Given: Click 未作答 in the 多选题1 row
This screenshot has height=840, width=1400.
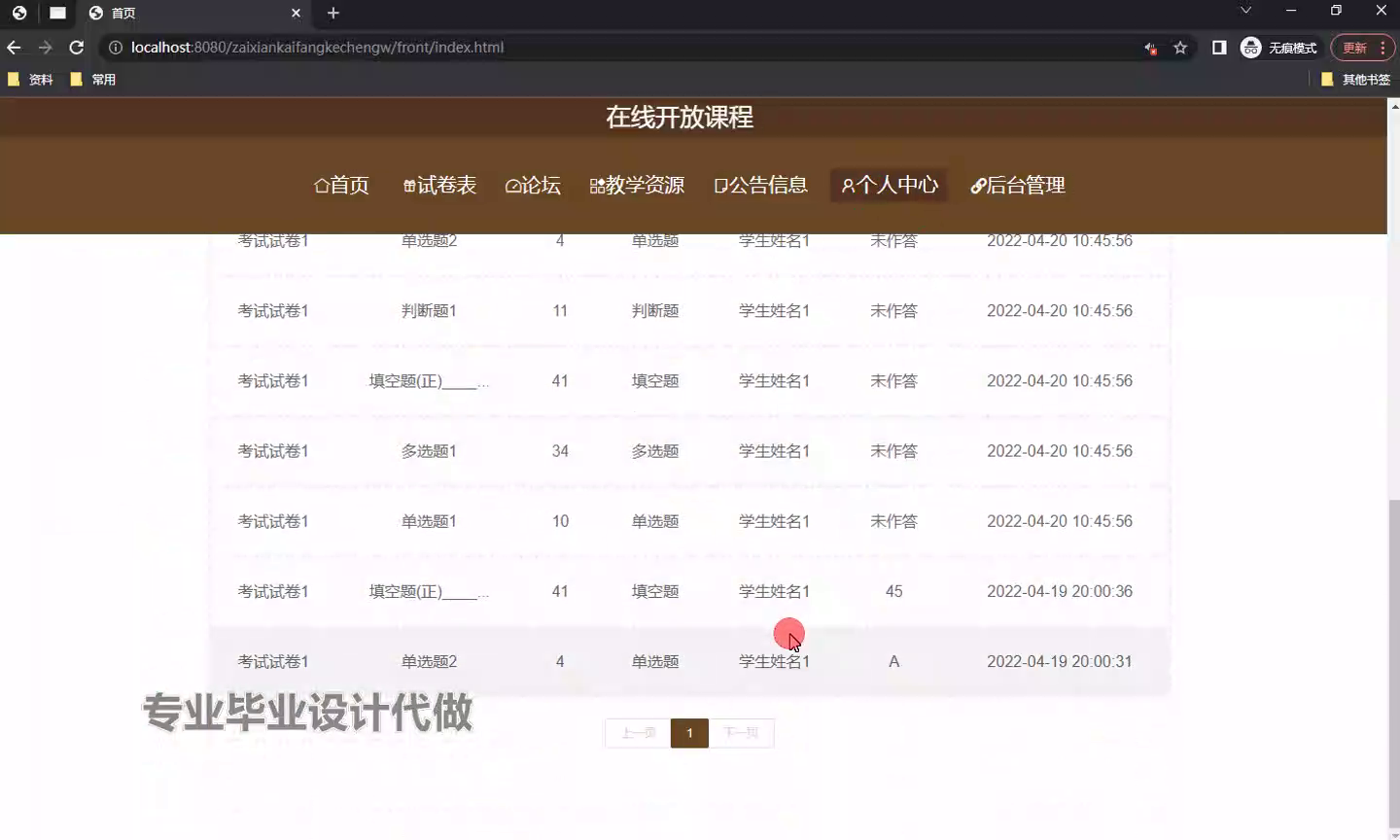Looking at the screenshot, I should 893,451.
